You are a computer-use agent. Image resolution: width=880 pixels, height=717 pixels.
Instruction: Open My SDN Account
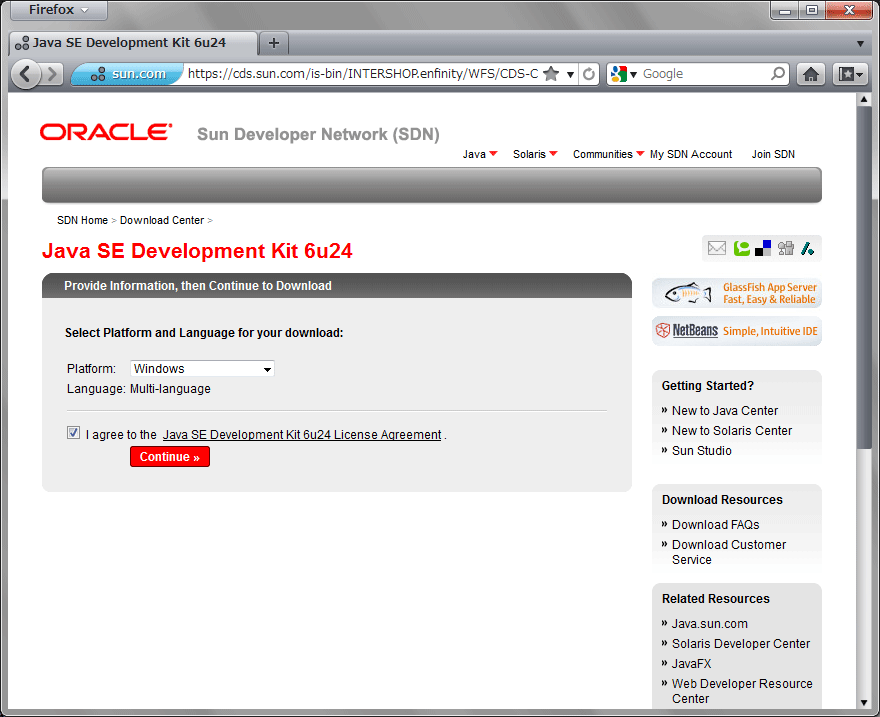(691, 154)
